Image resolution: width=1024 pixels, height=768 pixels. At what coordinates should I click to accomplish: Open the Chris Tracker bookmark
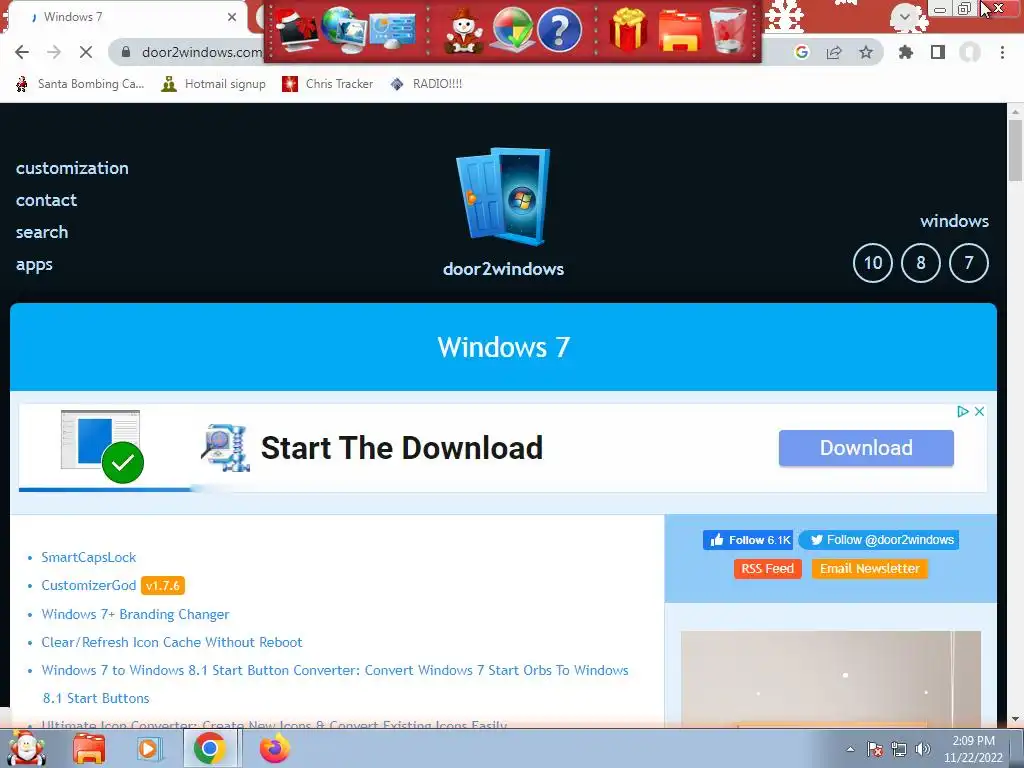[328, 84]
